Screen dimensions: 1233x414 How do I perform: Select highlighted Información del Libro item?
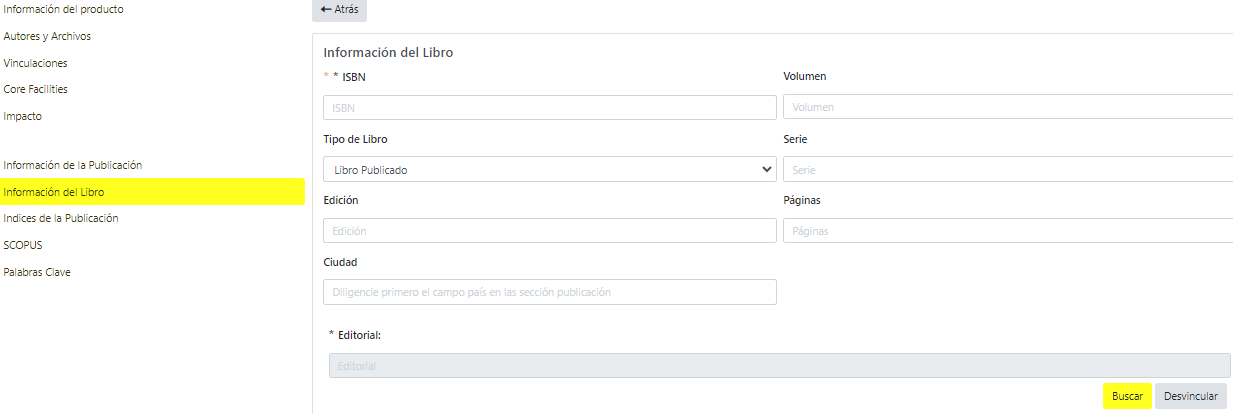(x=54, y=191)
